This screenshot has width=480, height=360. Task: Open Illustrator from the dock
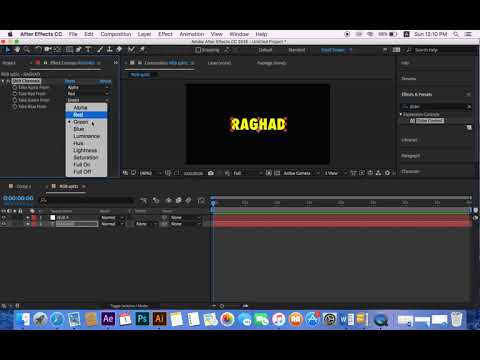click(159, 319)
